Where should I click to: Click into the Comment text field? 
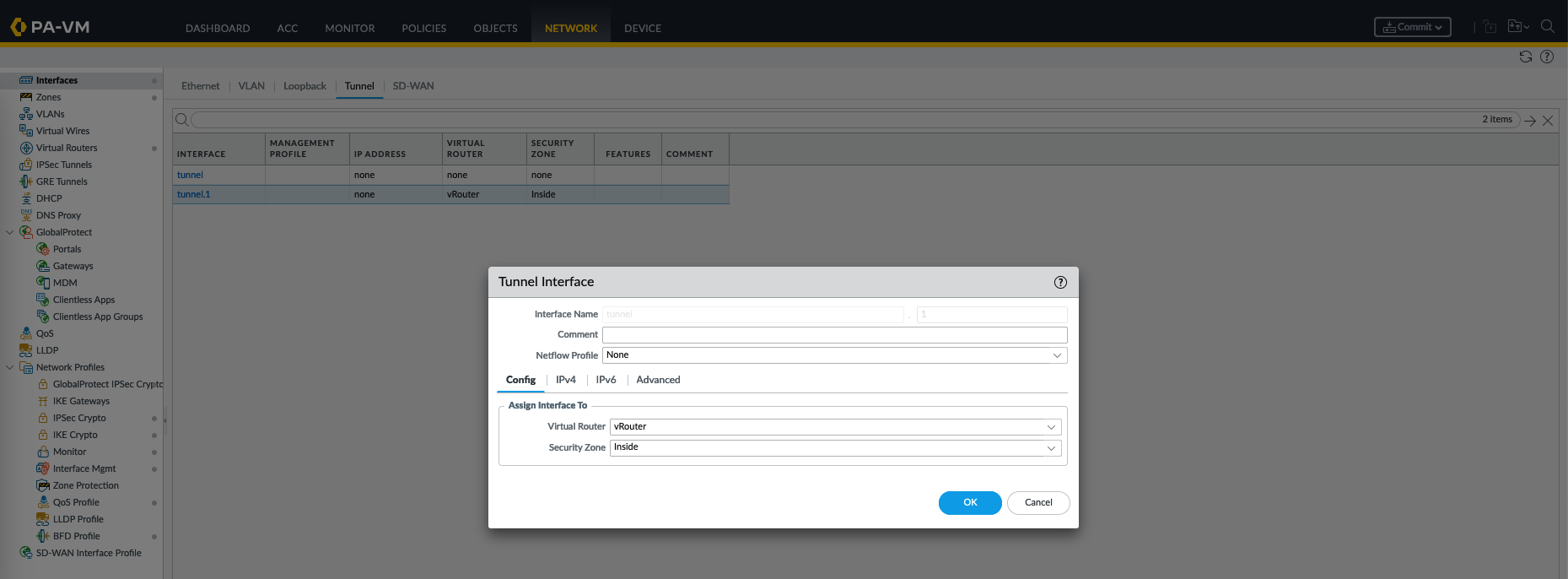pos(834,335)
